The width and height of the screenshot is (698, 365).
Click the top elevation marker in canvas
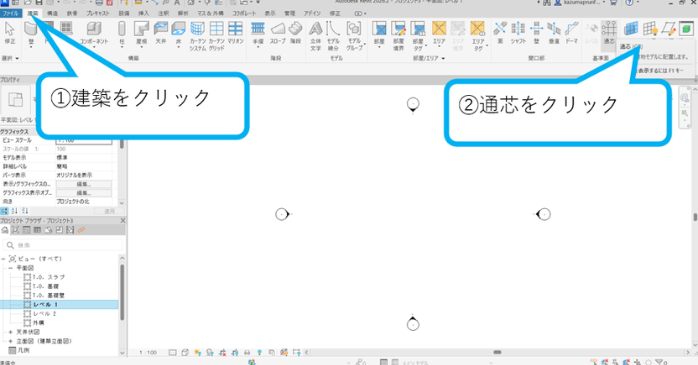tap(413, 105)
